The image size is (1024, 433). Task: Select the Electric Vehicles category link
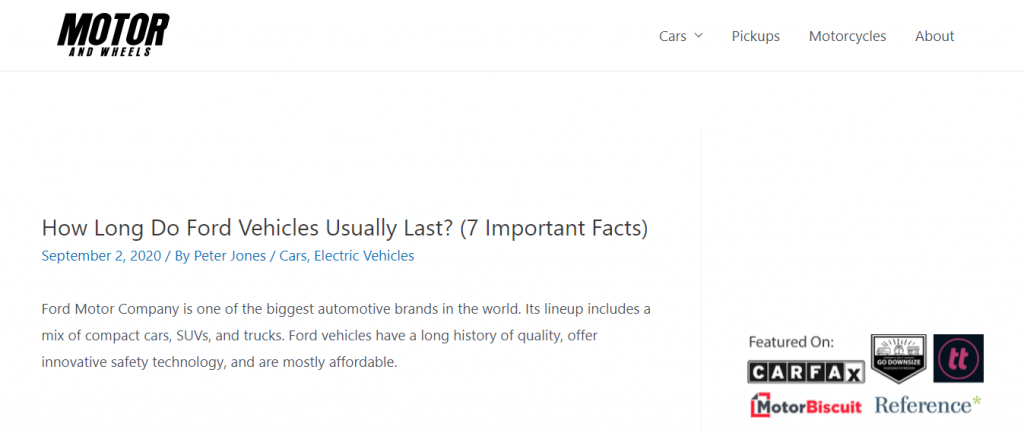pos(364,256)
